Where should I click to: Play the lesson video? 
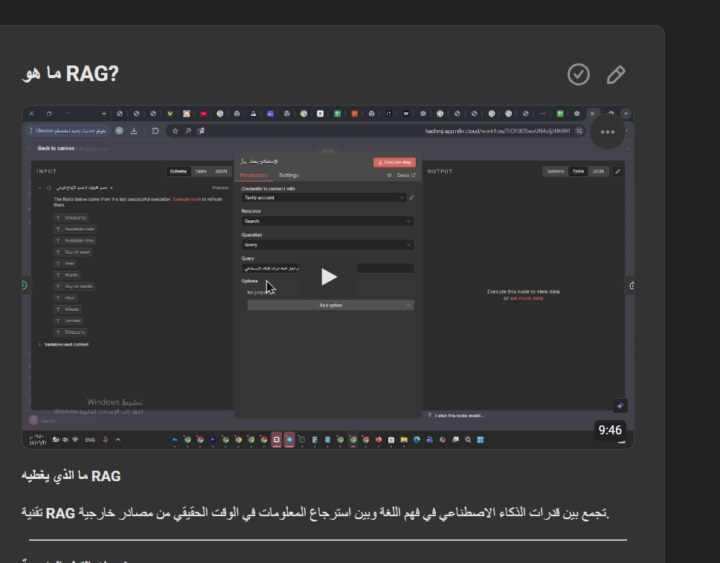(328, 277)
